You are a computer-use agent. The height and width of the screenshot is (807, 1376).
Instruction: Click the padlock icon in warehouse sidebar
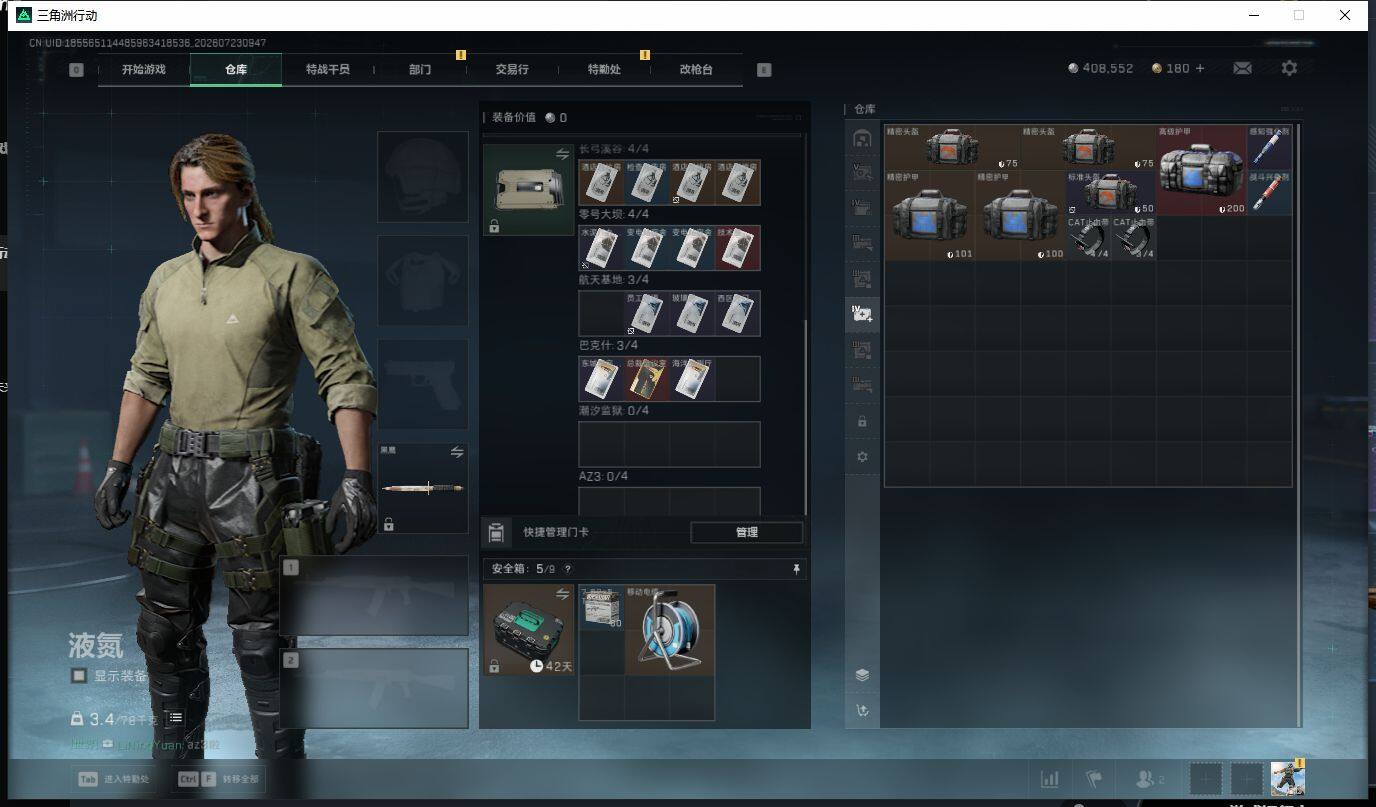point(862,421)
